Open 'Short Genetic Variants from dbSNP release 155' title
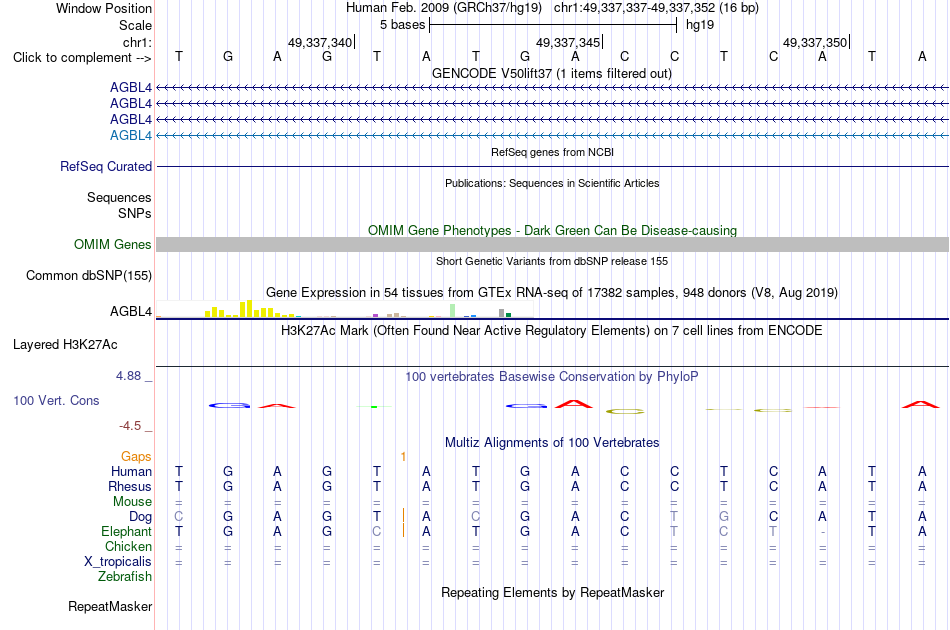The height and width of the screenshot is (630, 950). pos(552,261)
